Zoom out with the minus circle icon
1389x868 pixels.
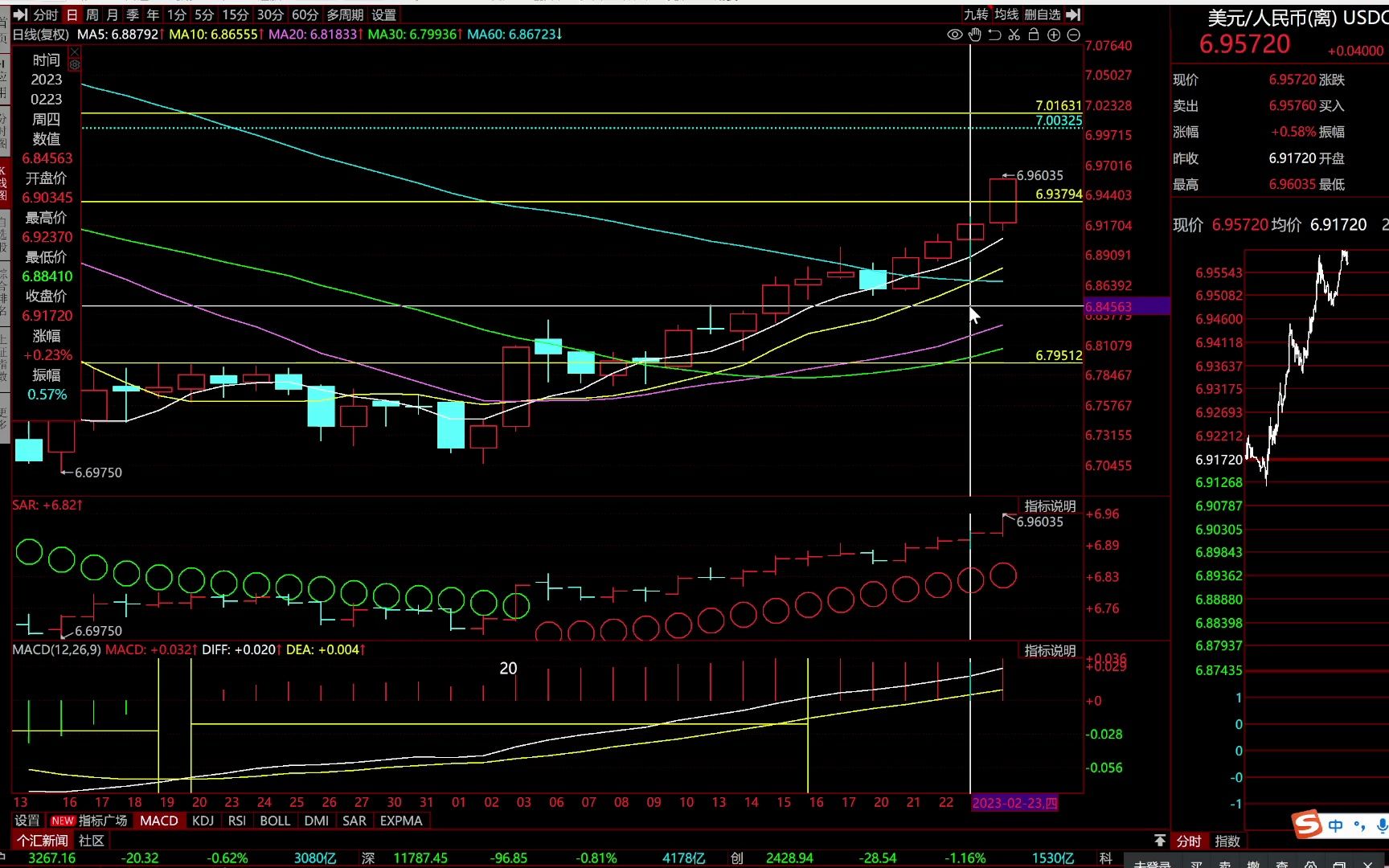coord(1073,35)
